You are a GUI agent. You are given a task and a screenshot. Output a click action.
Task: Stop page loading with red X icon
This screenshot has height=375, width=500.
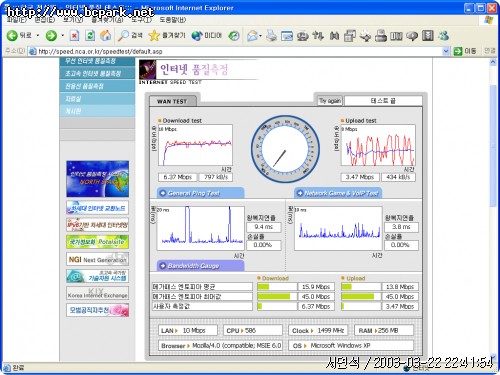74,35
